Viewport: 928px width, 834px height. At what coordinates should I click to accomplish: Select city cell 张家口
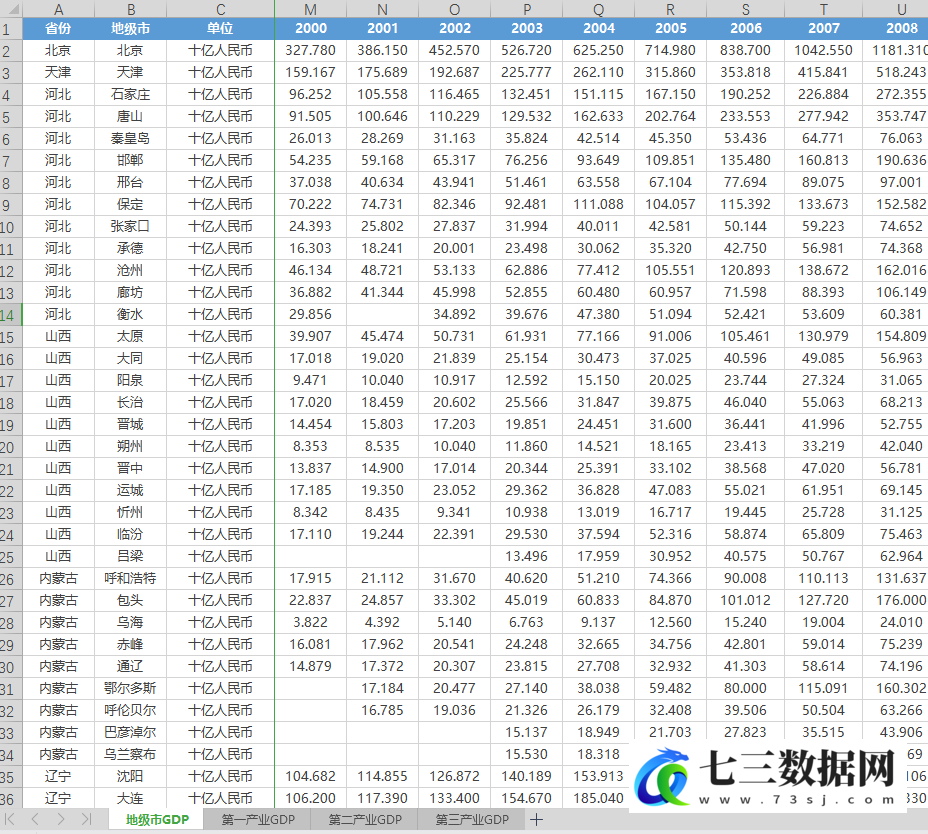(131, 227)
